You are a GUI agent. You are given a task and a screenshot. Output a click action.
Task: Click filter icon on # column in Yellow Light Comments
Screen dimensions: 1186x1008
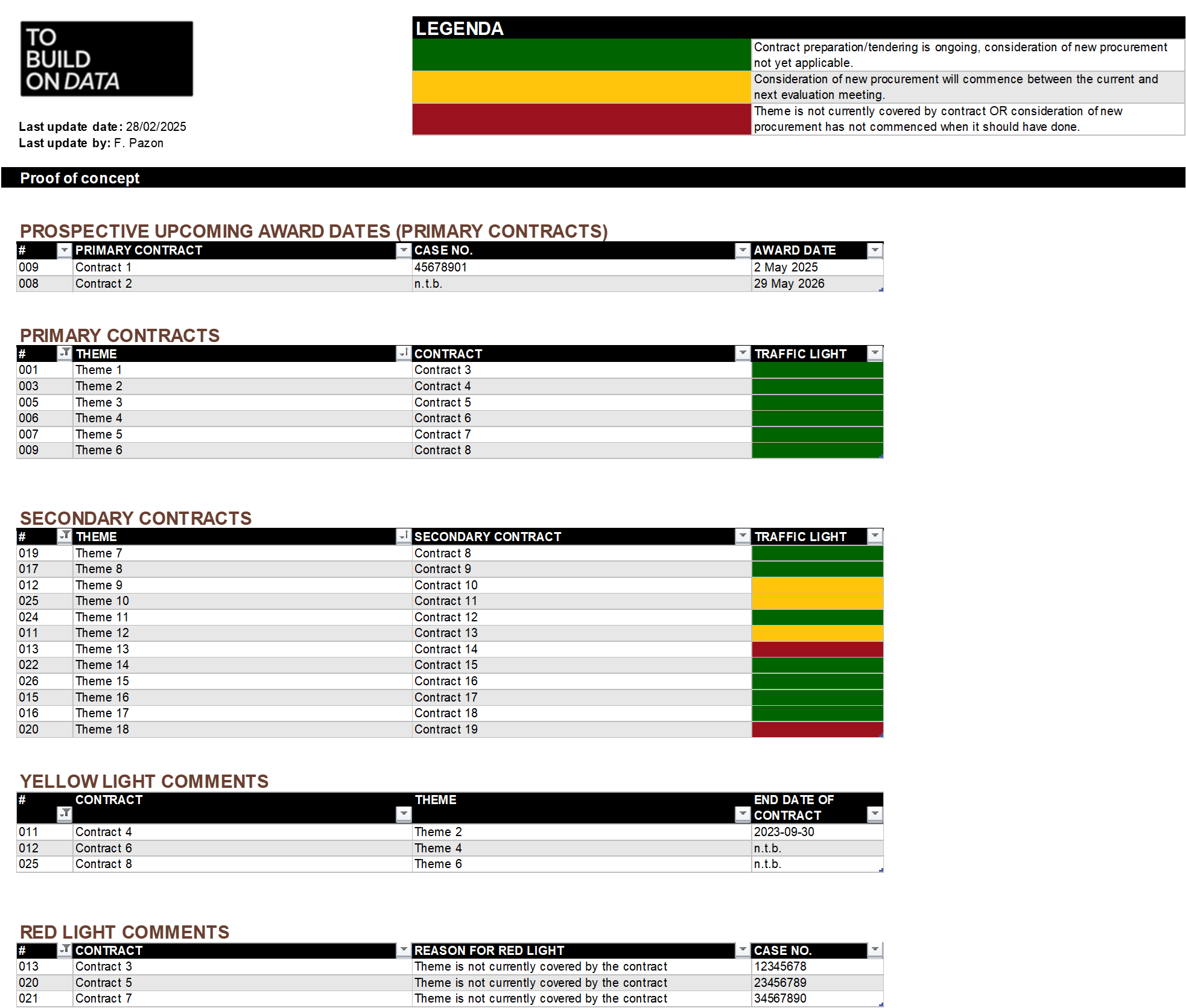pos(64,814)
